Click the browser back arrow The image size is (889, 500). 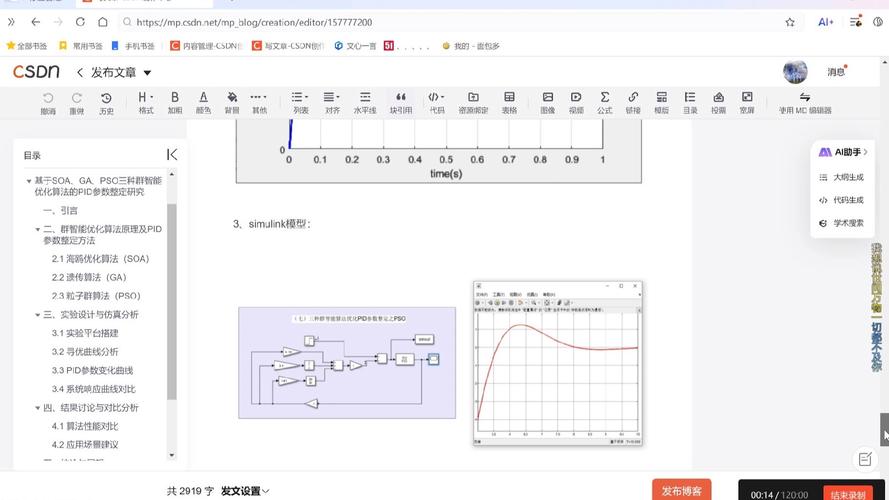(x=36, y=22)
